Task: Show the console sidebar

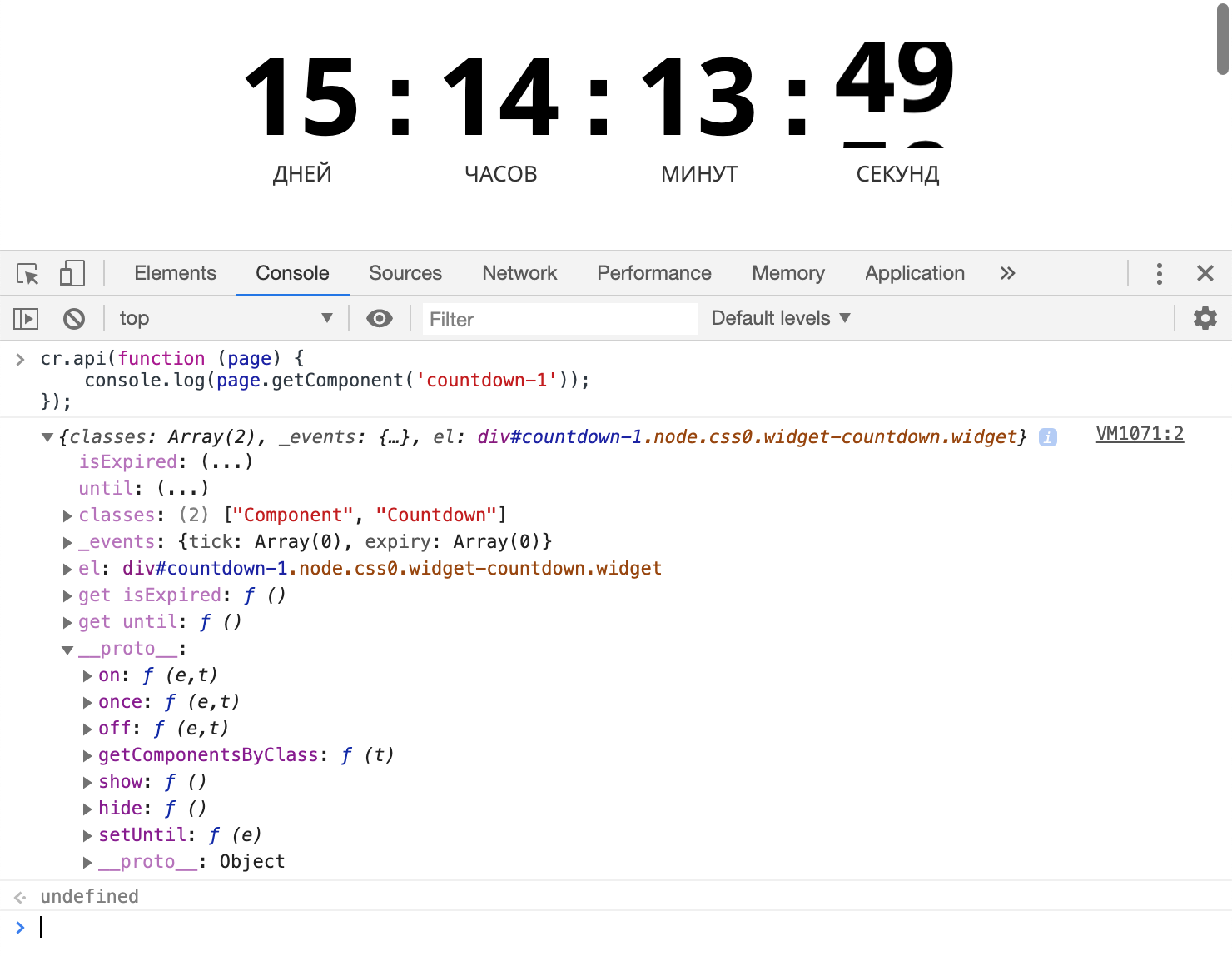Action: pyautogui.click(x=26, y=318)
